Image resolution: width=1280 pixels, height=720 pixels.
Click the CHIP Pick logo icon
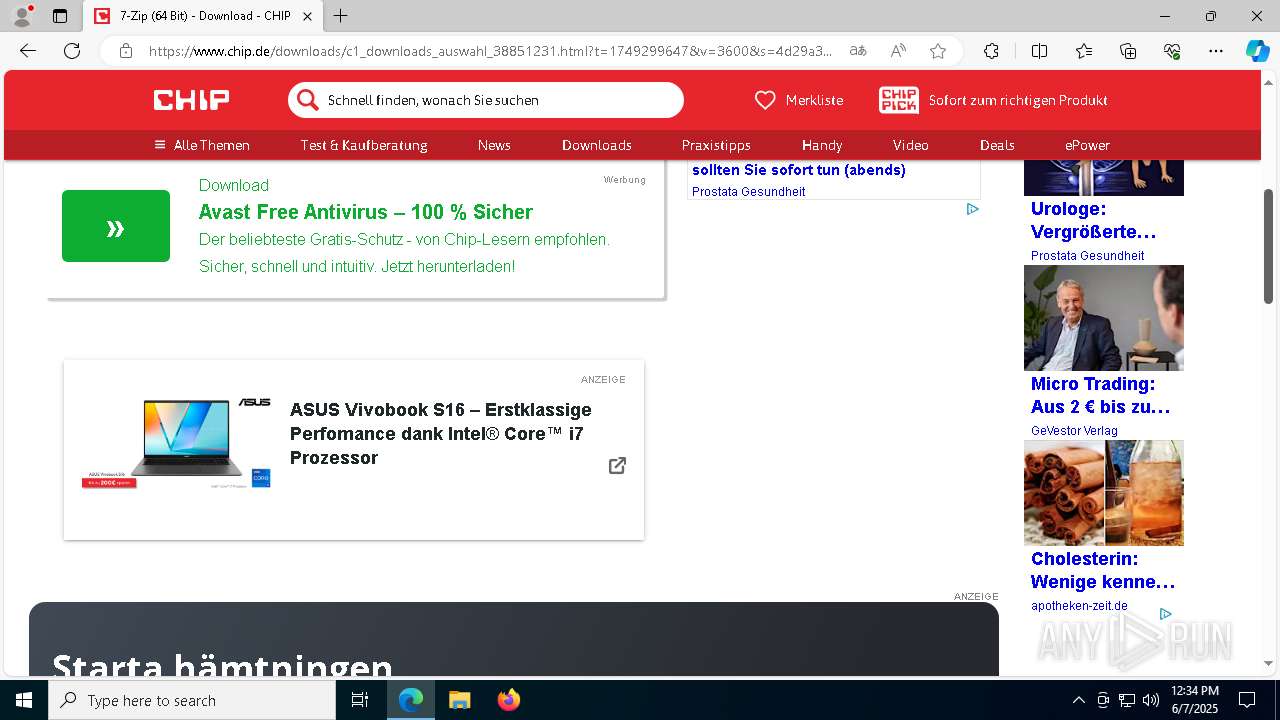tap(898, 100)
